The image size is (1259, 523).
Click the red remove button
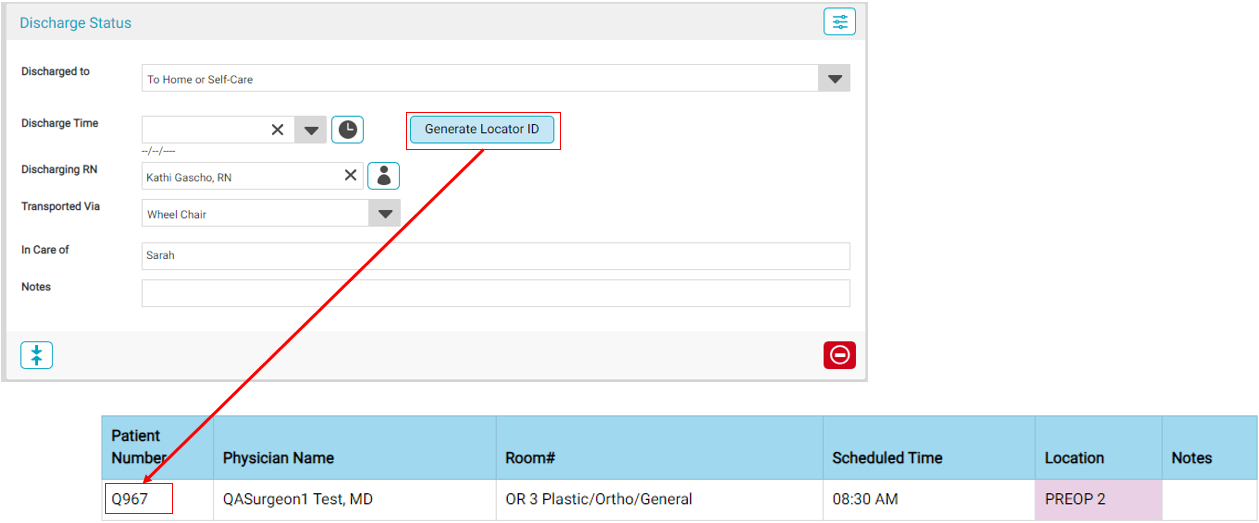839,355
